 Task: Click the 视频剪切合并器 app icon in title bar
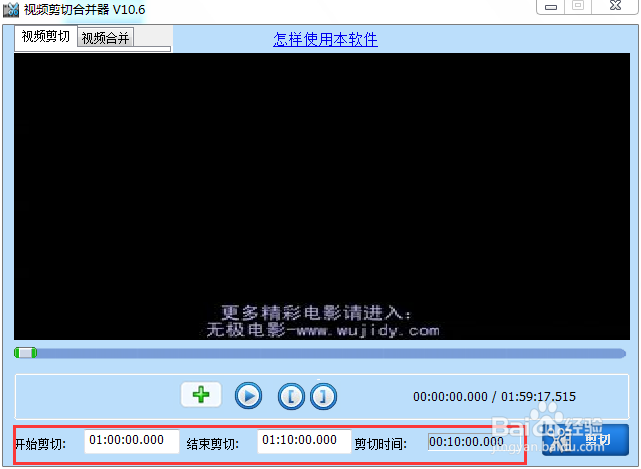(11, 10)
